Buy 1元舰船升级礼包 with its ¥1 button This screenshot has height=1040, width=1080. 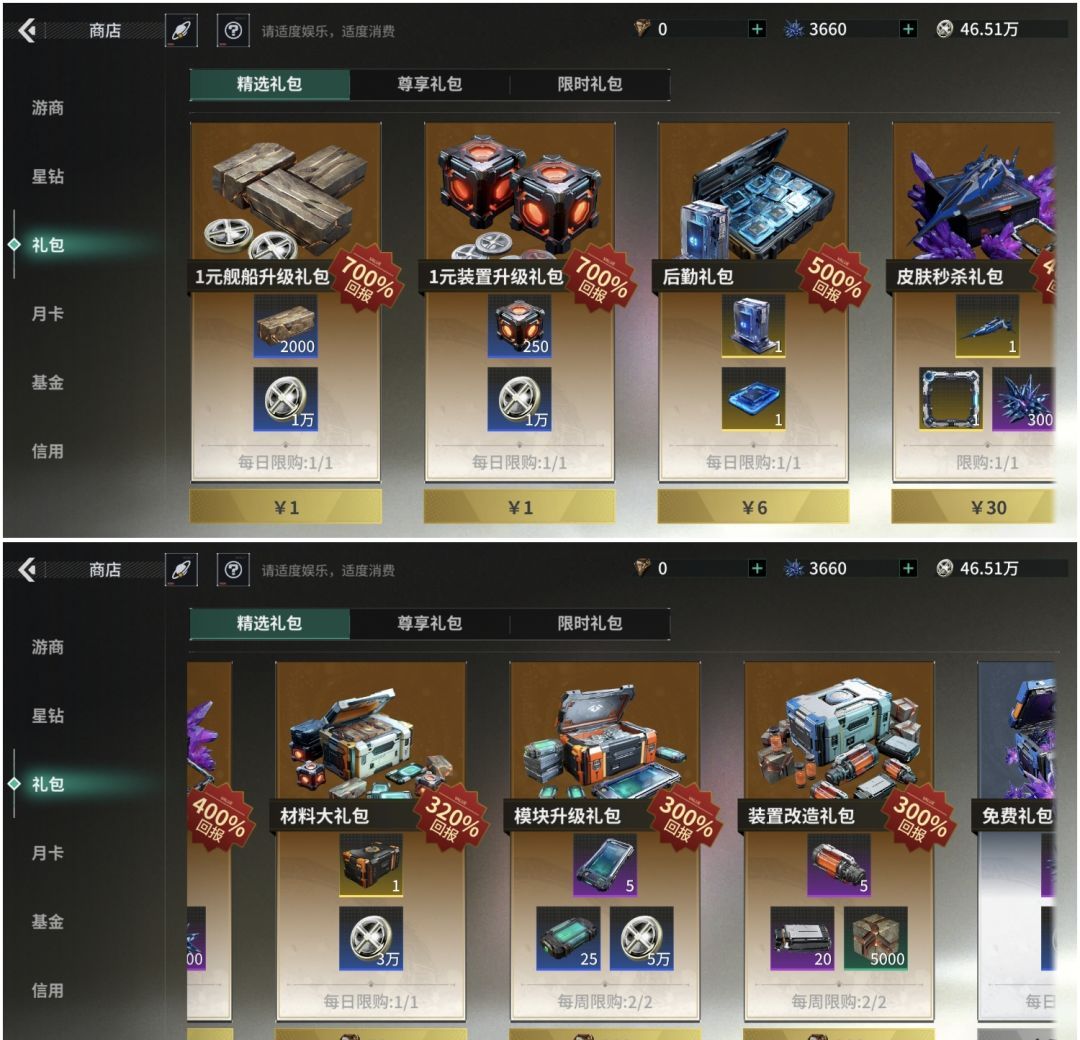pos(285,508)
